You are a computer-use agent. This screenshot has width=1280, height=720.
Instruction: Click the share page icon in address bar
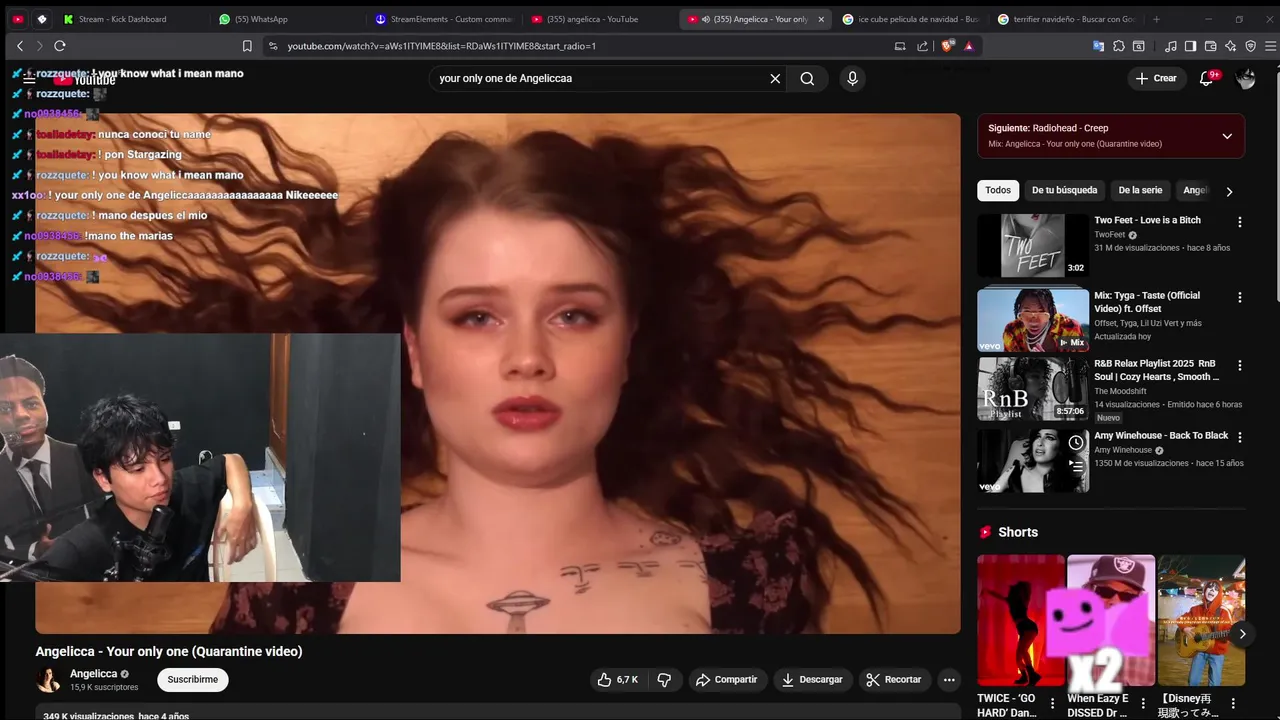pos(922,46)
